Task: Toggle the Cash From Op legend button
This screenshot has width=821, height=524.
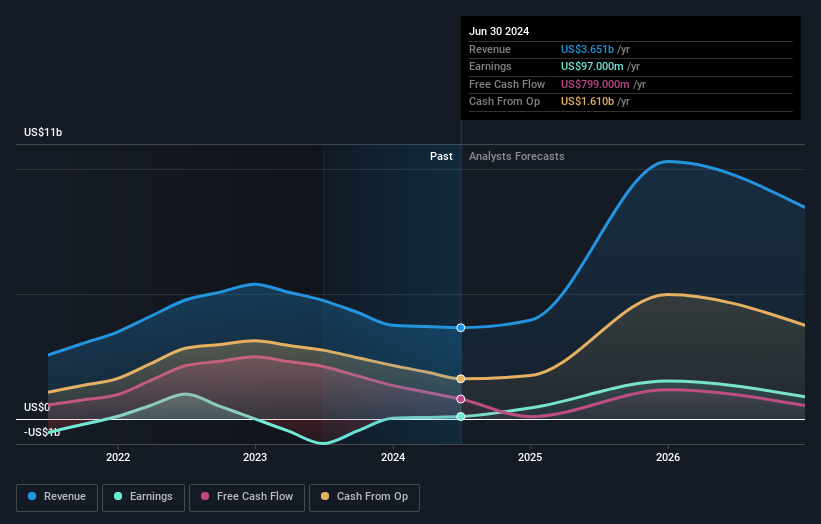Action: 364,497
